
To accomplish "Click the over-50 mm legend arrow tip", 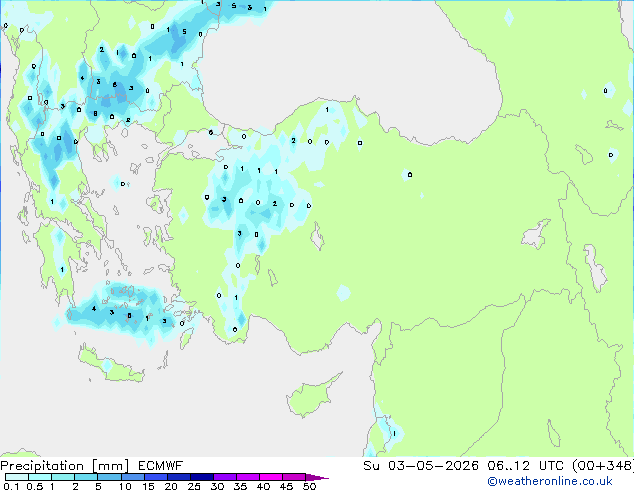I will coord(317,477).
